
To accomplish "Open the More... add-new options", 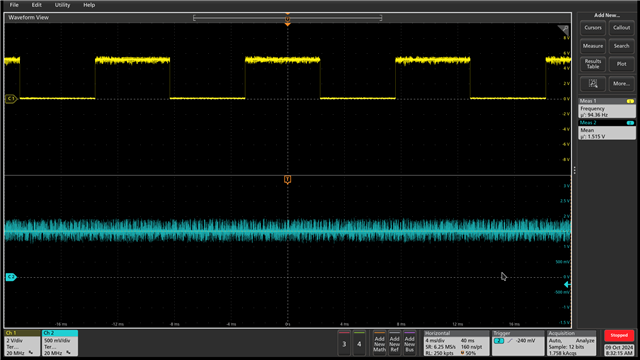I will click(621, 84).
